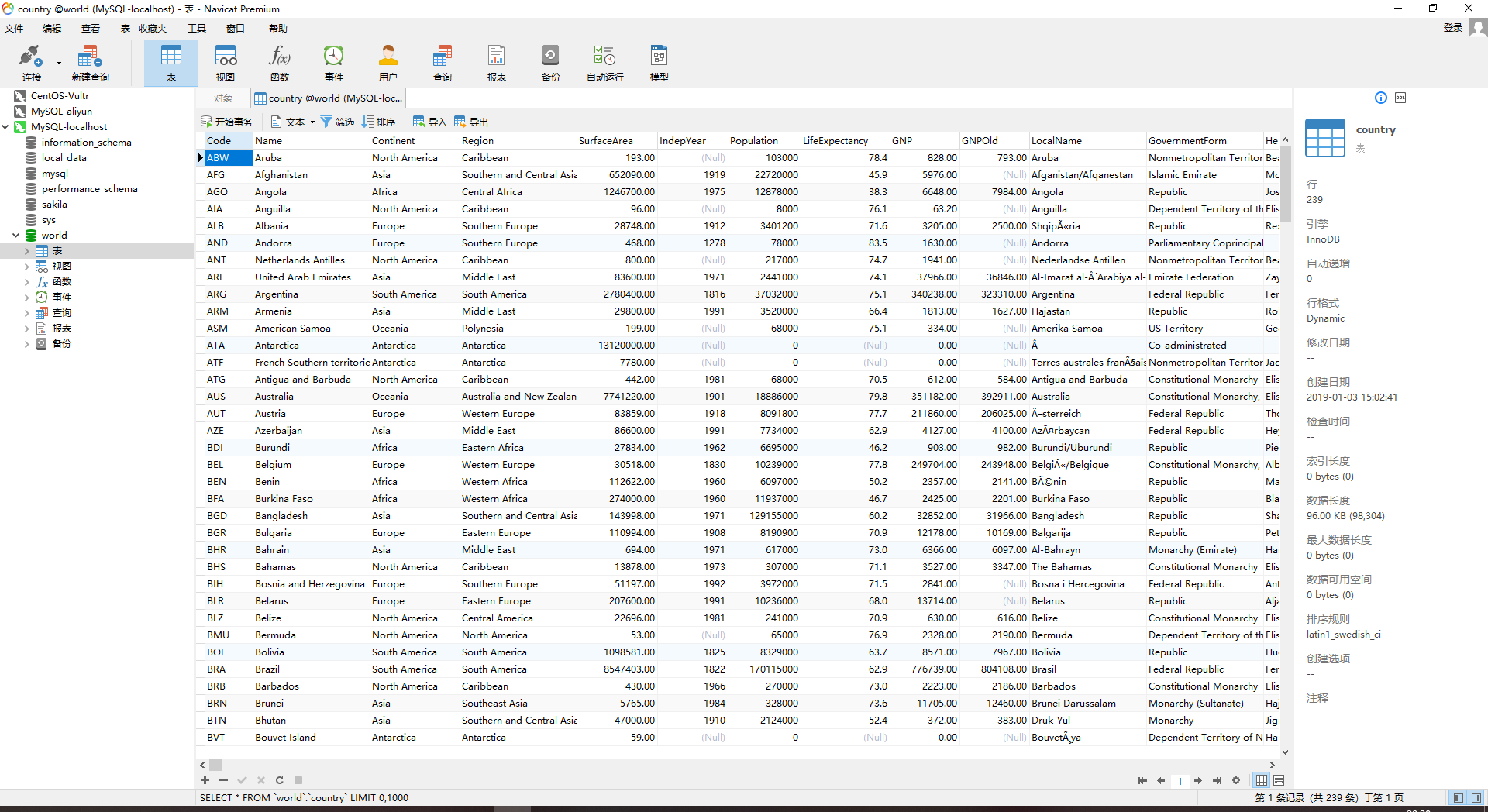Screen dimensions: 1488x812
Task: Select the country @world tab
Action: 329,98
